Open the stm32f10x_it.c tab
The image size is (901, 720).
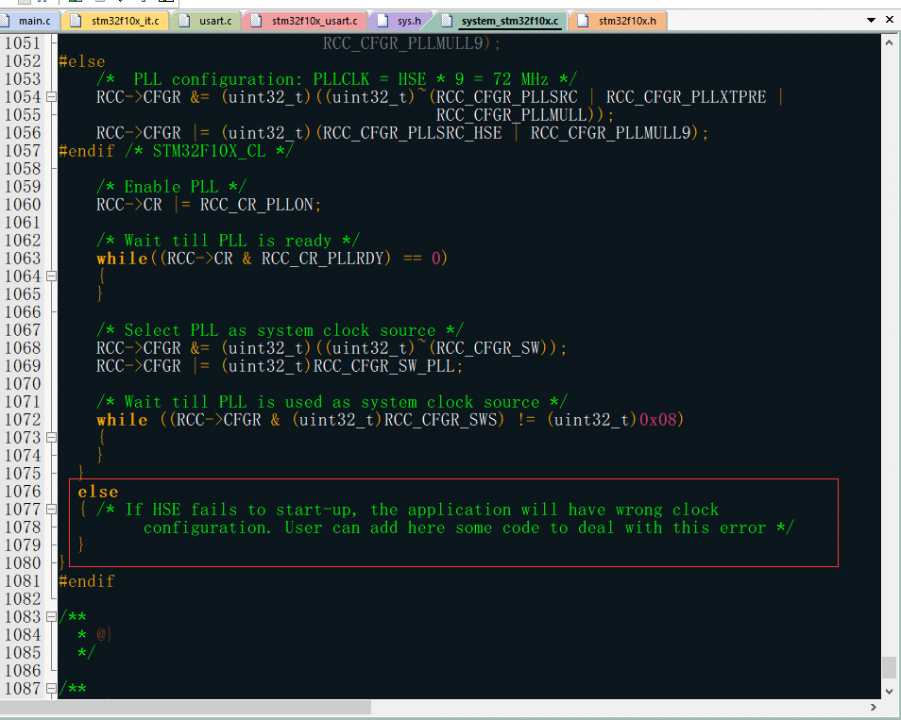click(115, 21)
